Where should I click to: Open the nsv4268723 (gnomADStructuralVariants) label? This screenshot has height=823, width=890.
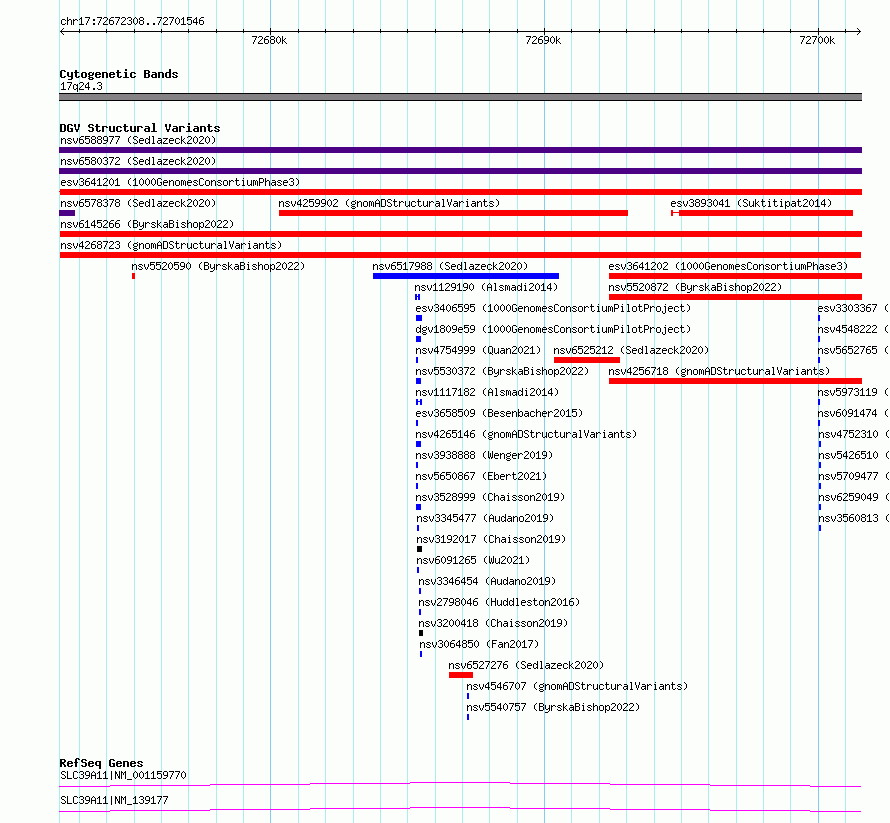171,245
